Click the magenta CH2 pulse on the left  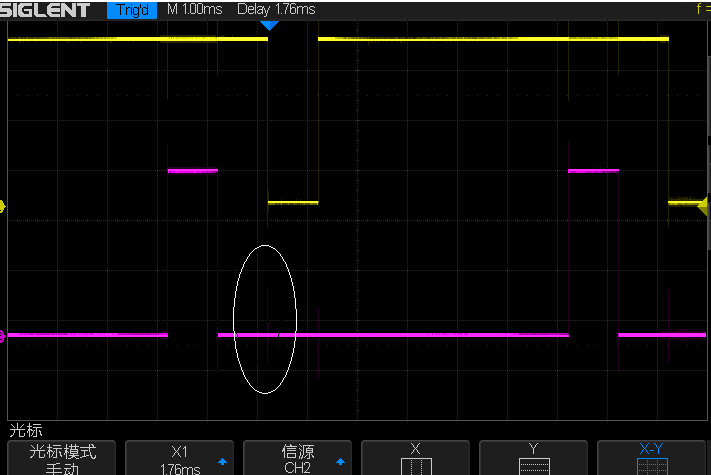tap(192, 171)
